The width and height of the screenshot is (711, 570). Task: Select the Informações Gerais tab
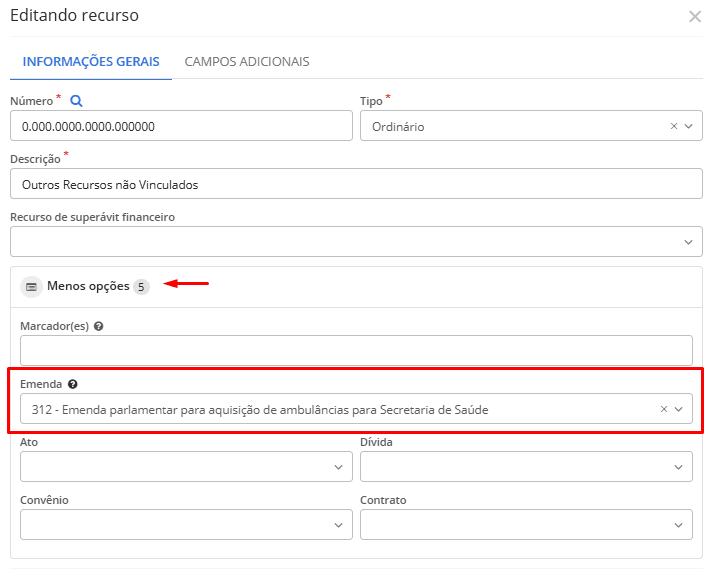pyautogui.click(x=90, y=62)
